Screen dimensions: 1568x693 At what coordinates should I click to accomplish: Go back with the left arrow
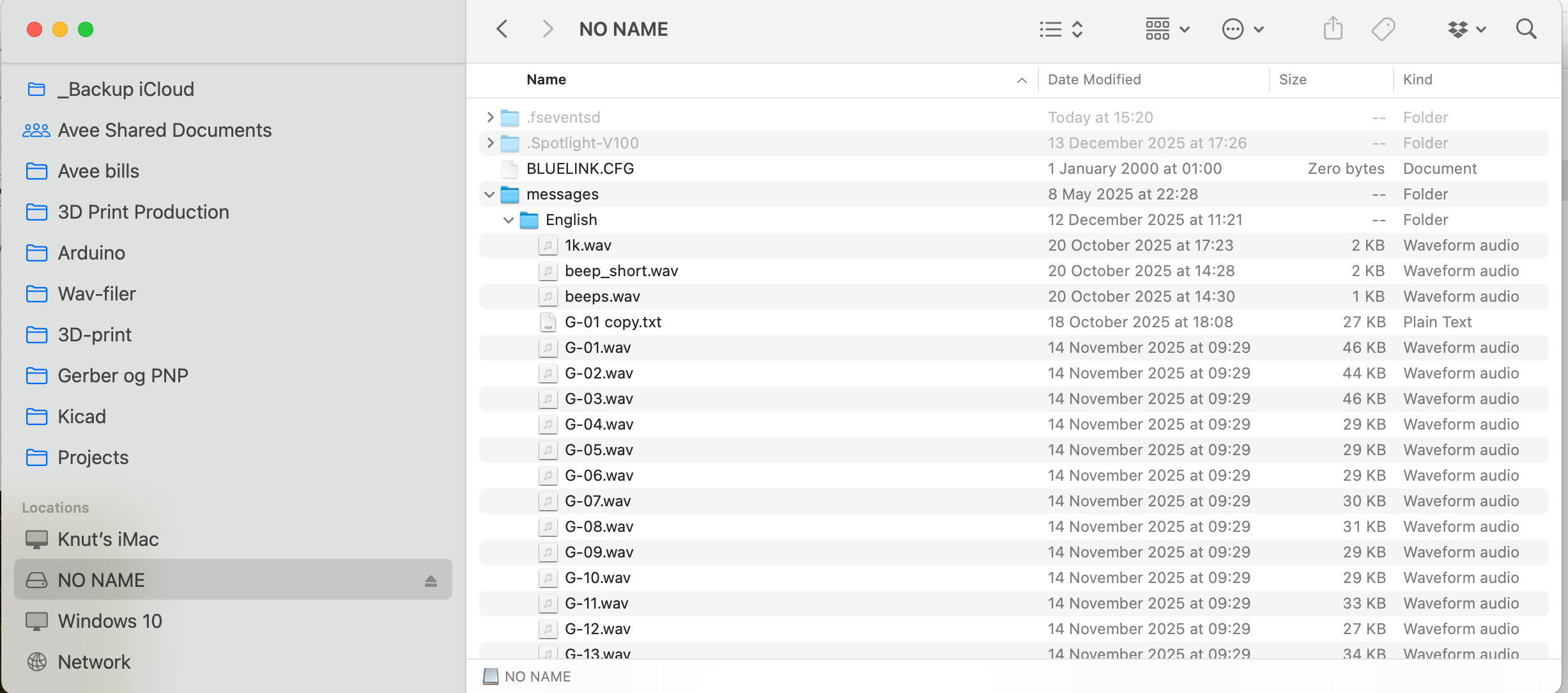coord(502,29)
